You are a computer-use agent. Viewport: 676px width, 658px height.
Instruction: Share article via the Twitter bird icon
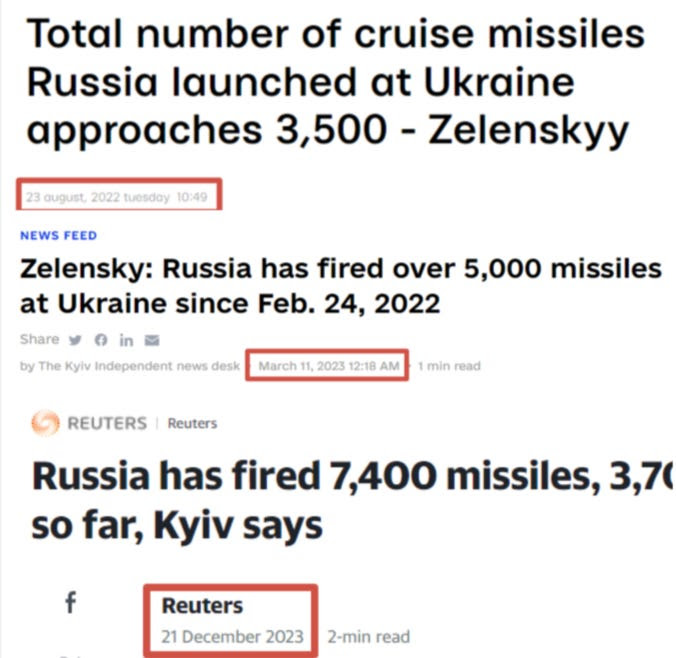pos(75,340)
